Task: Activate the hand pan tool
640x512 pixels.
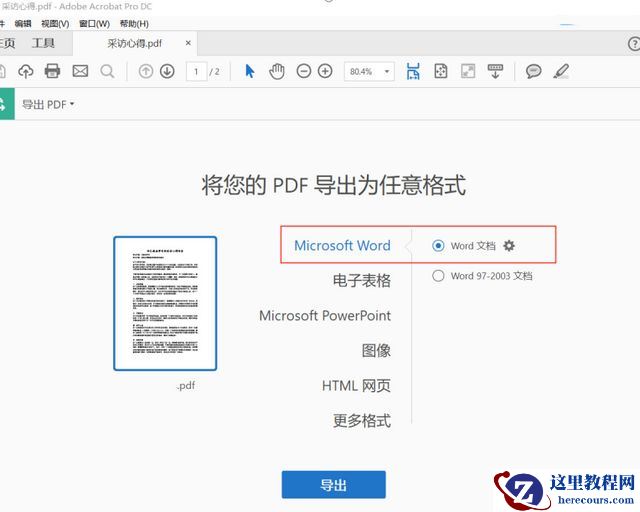Action: tap(277, 71)
